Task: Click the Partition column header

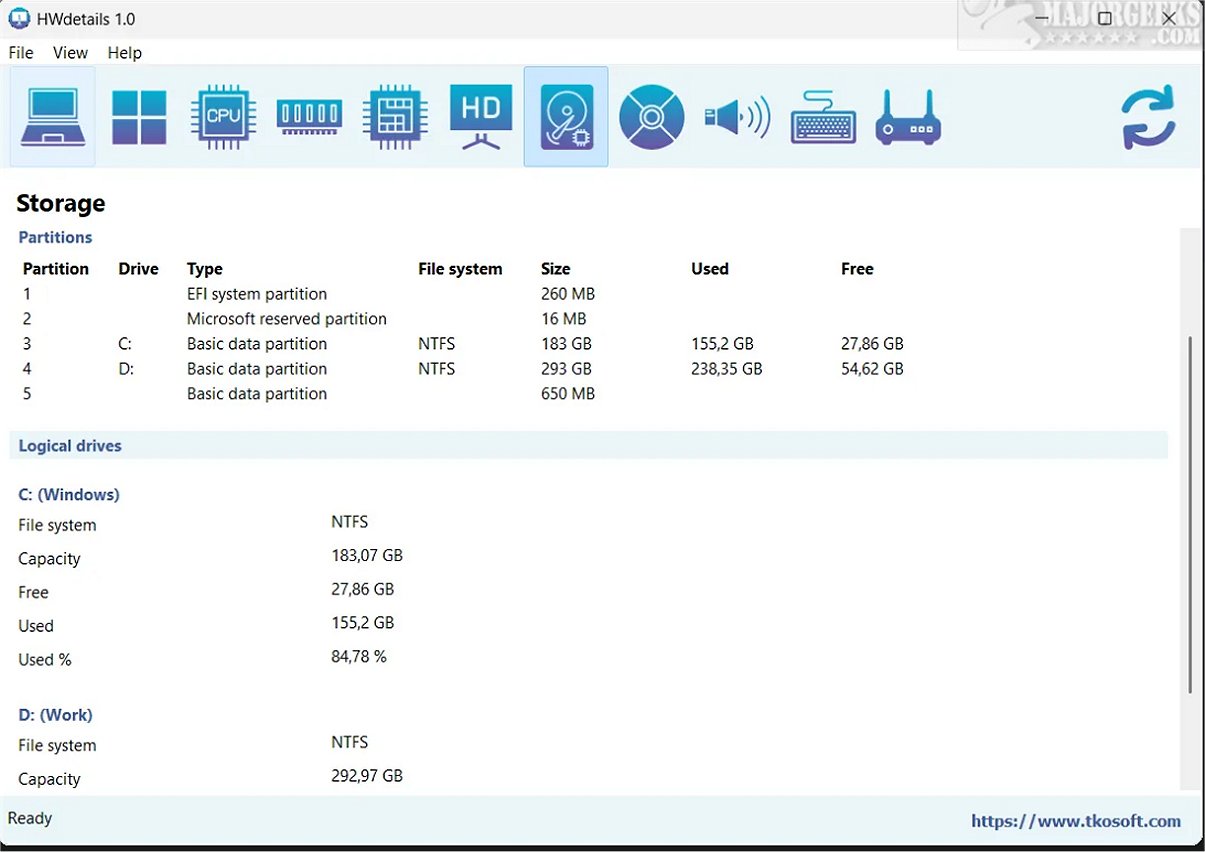Action: pos(56,269)
